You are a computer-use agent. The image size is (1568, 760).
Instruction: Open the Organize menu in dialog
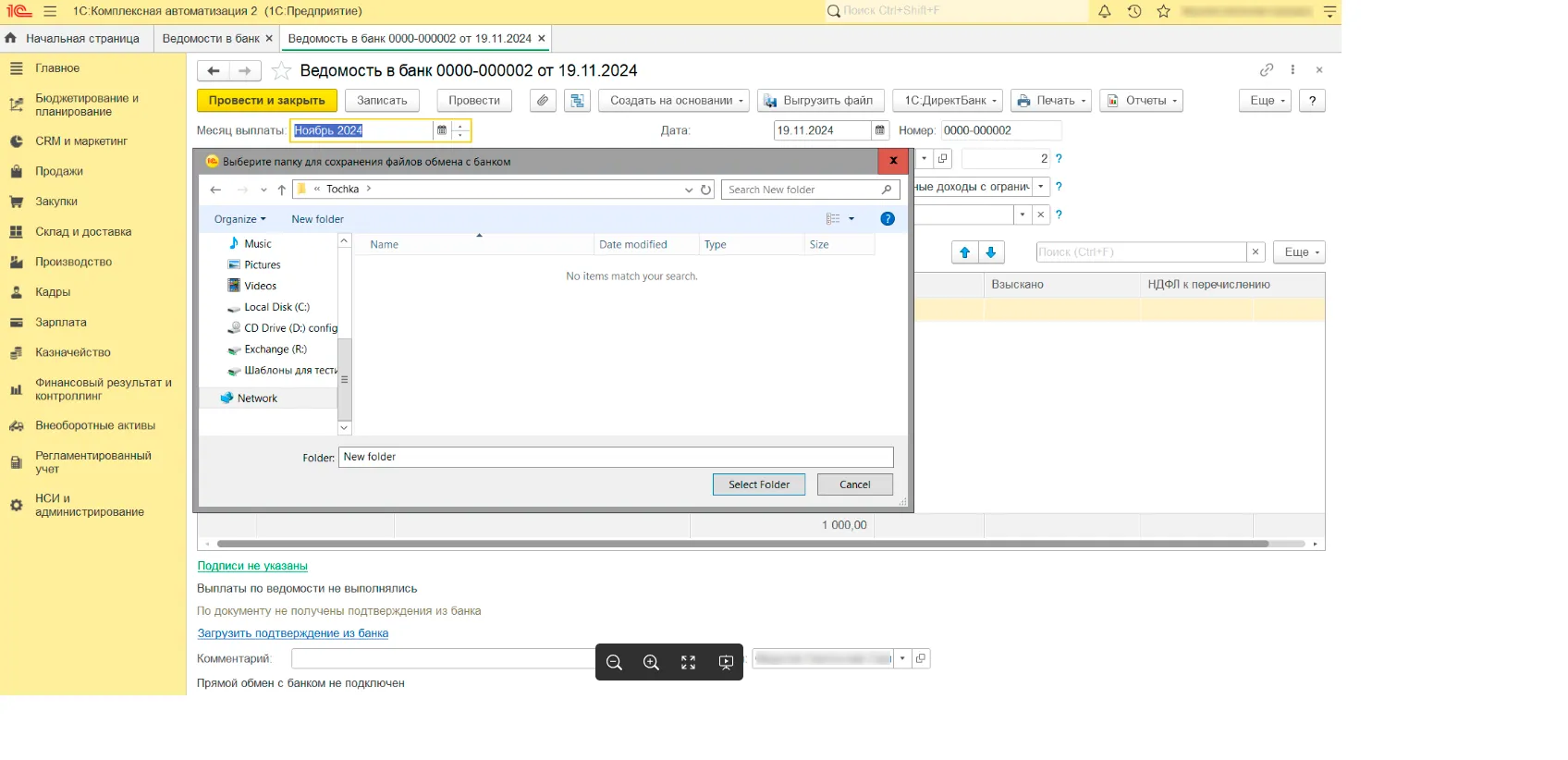[239, 219]
